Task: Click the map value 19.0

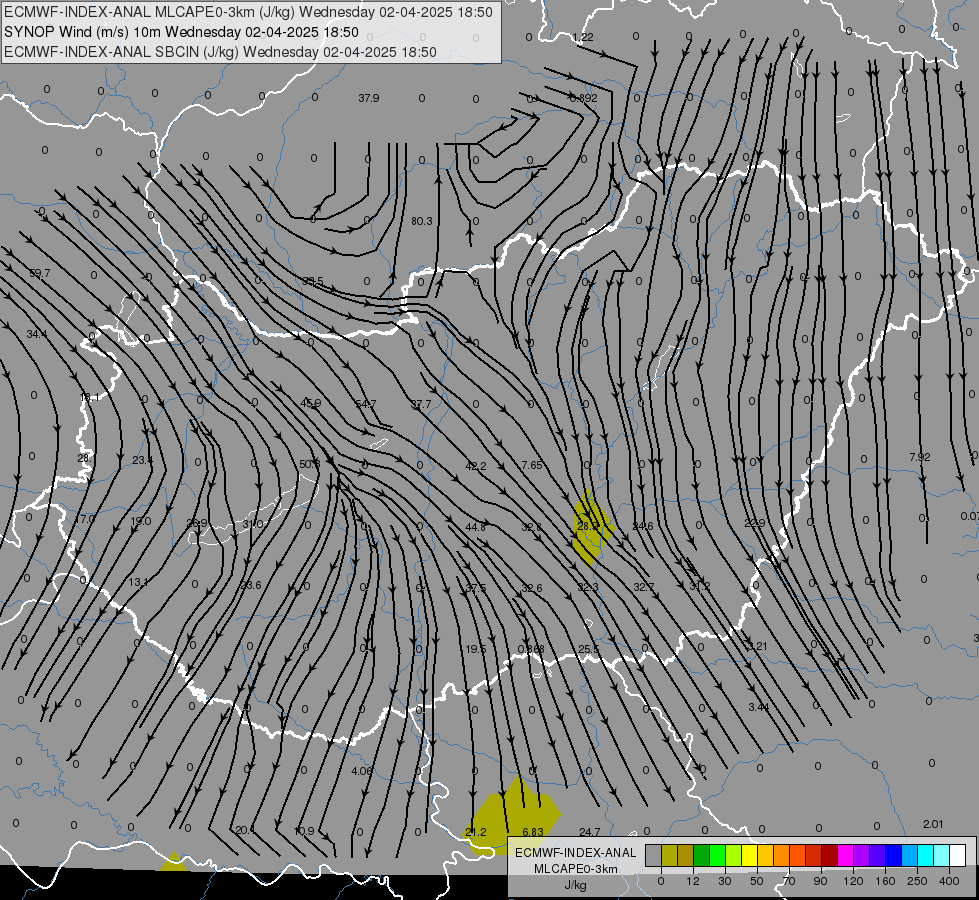Action: point(140,521)
